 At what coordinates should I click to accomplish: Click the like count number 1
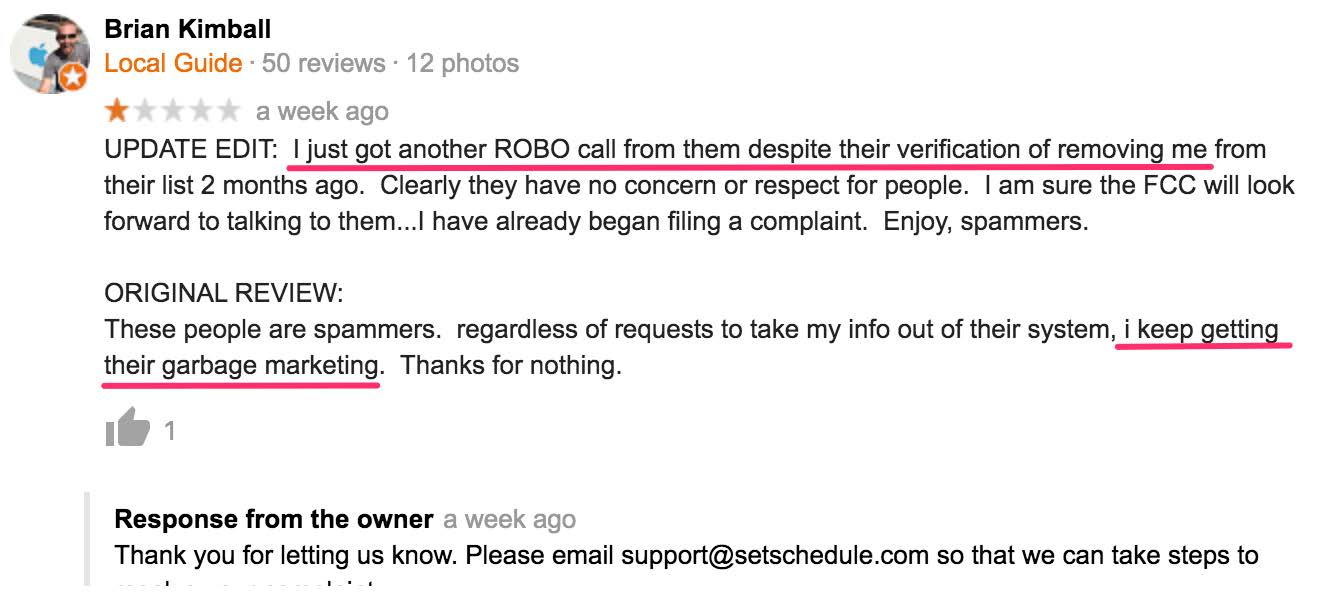[x=170, y=431]
